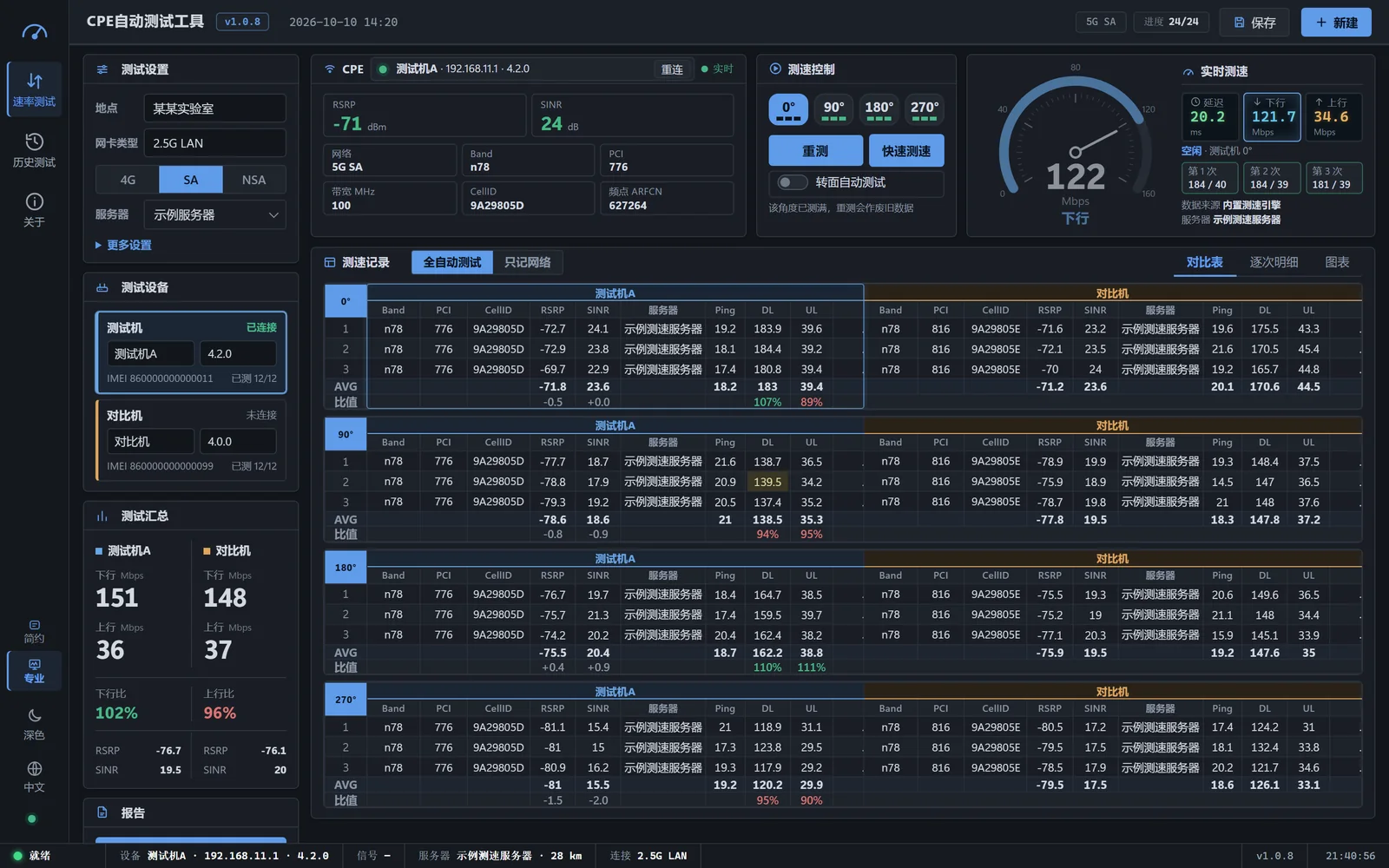The width and height of the screenshot is (1389, 868).
Task: Open the network card type 2.5G LAN field
Action: click(x=215, y=143)
